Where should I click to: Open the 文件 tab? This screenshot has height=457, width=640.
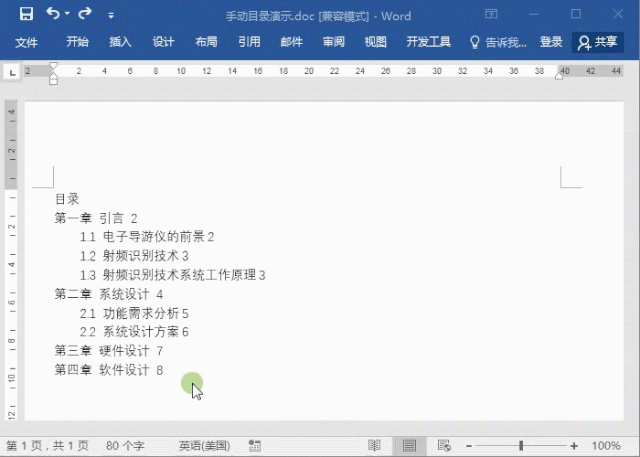27,42
